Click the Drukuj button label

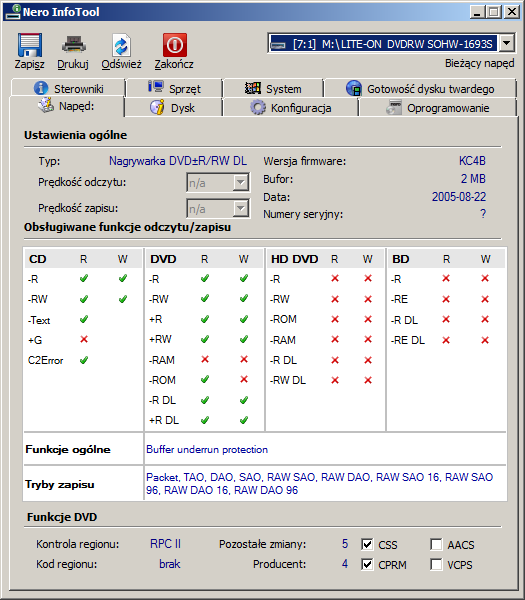tap(73, 64)
